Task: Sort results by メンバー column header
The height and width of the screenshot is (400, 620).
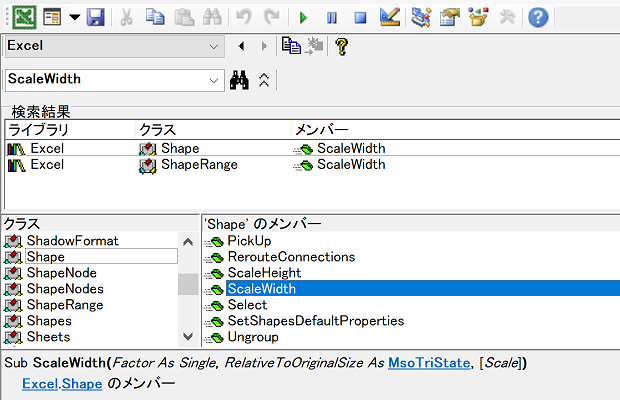Action: (x=456, y=130)
